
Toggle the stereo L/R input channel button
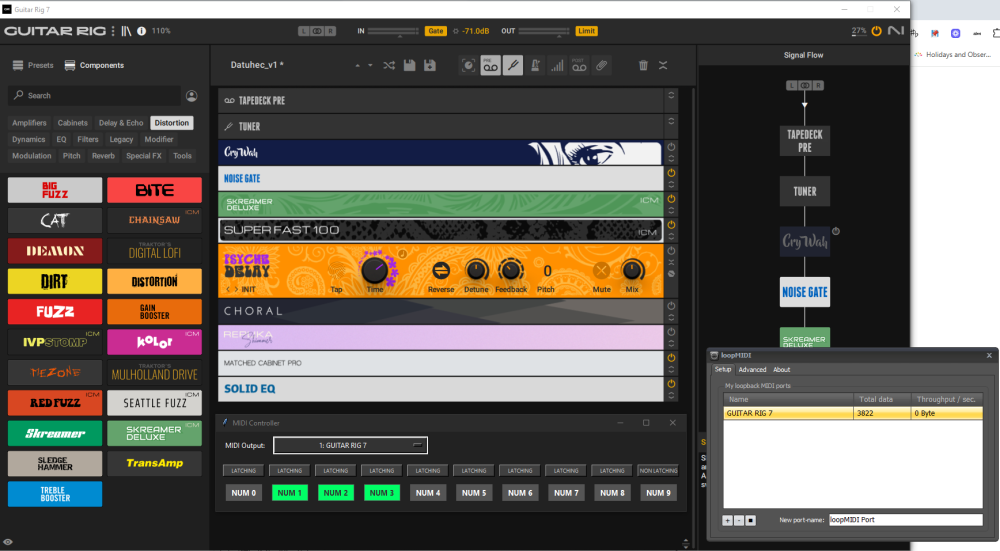(317, 31)
